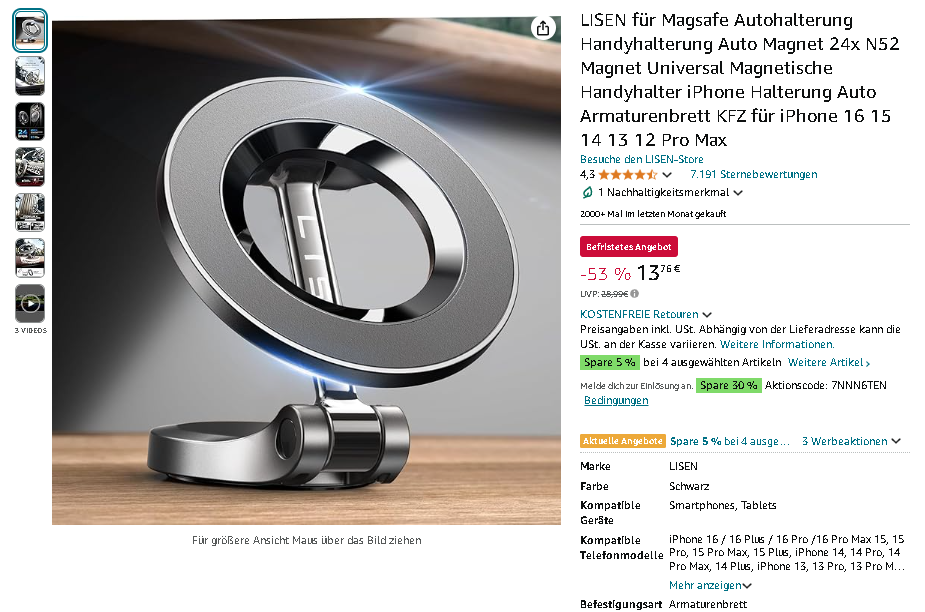Play the product video thumbnail
Image resolution: width=925 pixels, height=612 pixels.
tap(30, 303)
